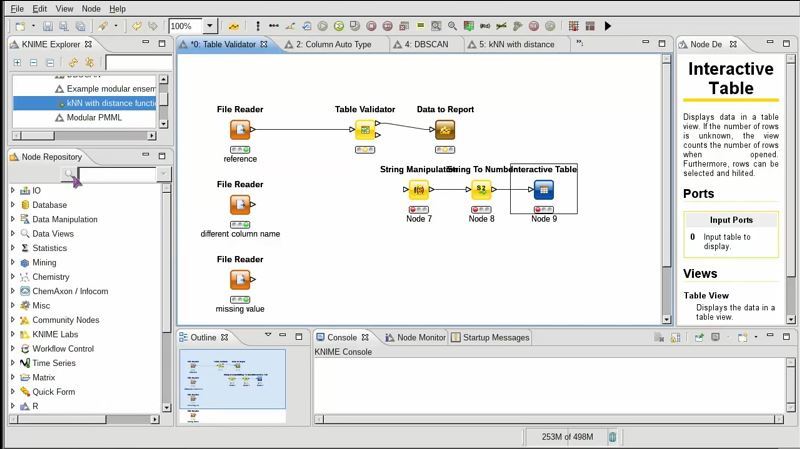Click the KNIME Console horizontal scrollbar
Viewport: 800px width, 449px height.
coord(549,419)
